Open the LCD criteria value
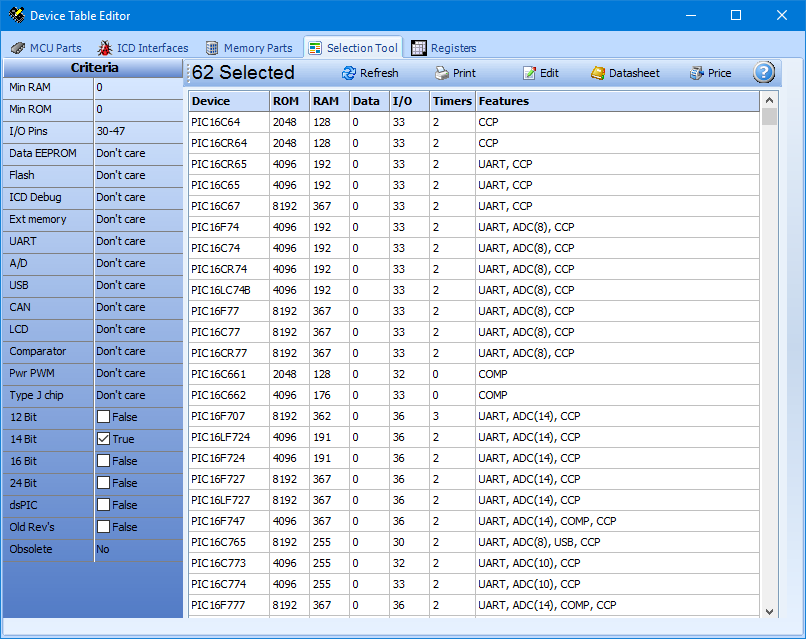 point(139,330)
